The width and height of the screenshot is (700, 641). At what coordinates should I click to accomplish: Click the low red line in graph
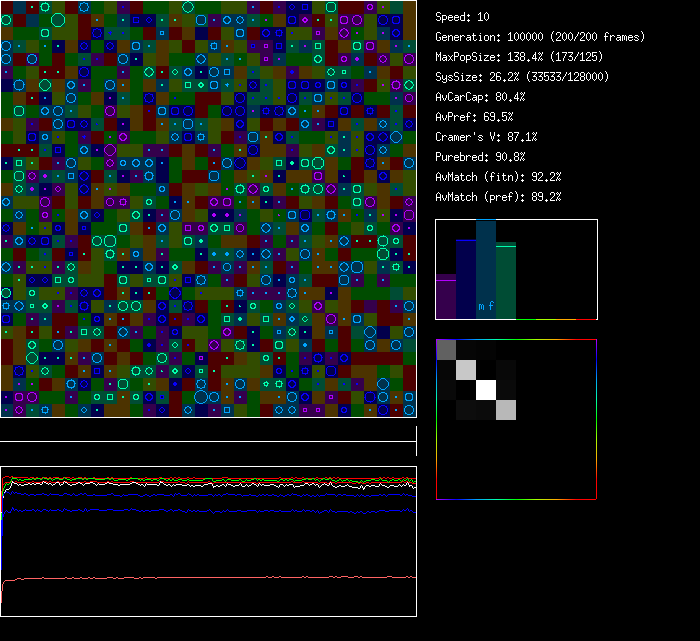coord(200,577)
